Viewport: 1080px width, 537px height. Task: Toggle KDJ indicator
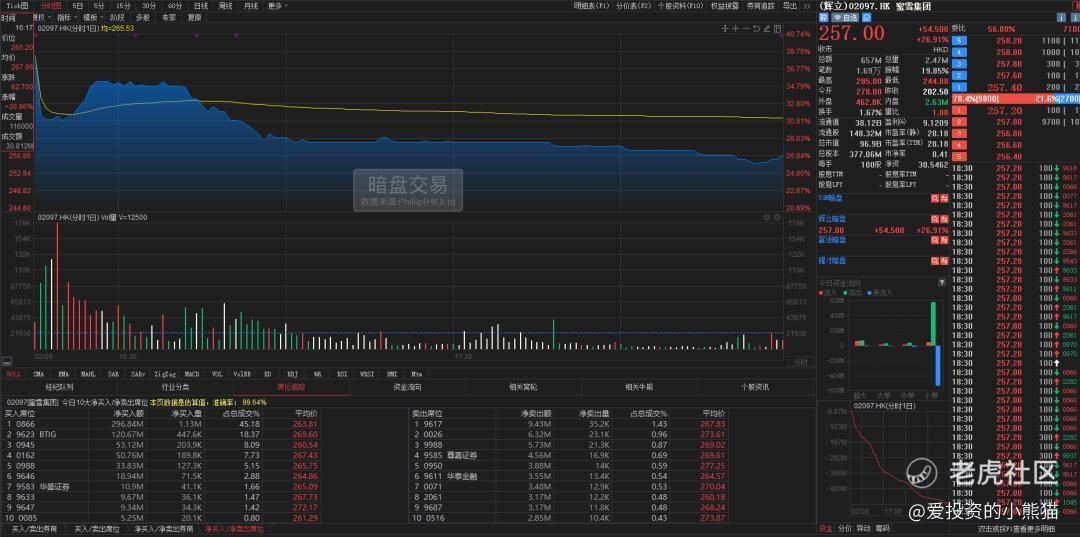coord(291,374)
